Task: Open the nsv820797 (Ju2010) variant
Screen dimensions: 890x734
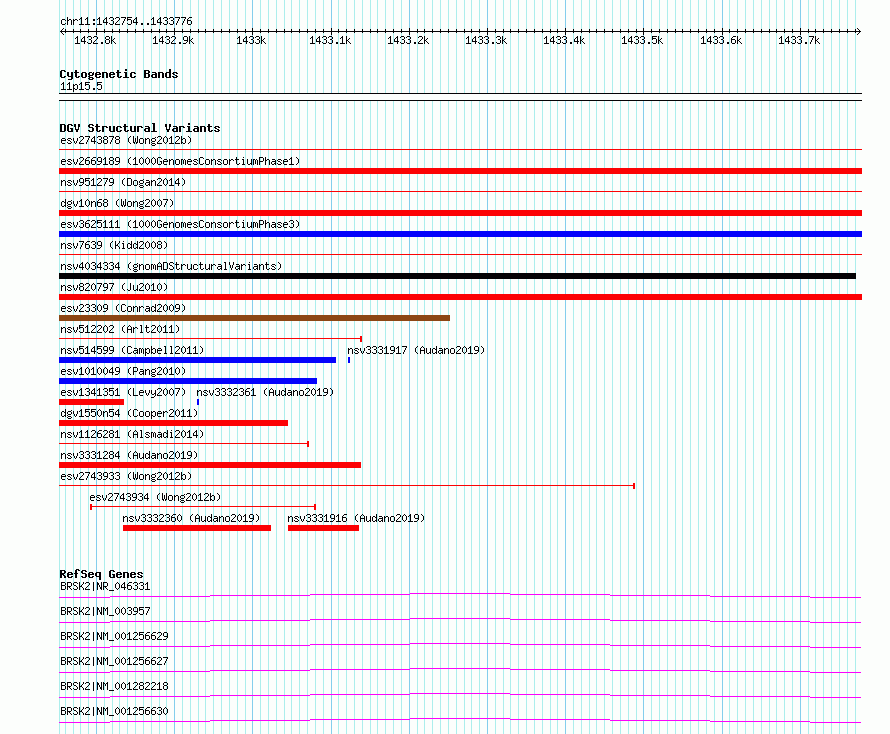Action: 114,287
